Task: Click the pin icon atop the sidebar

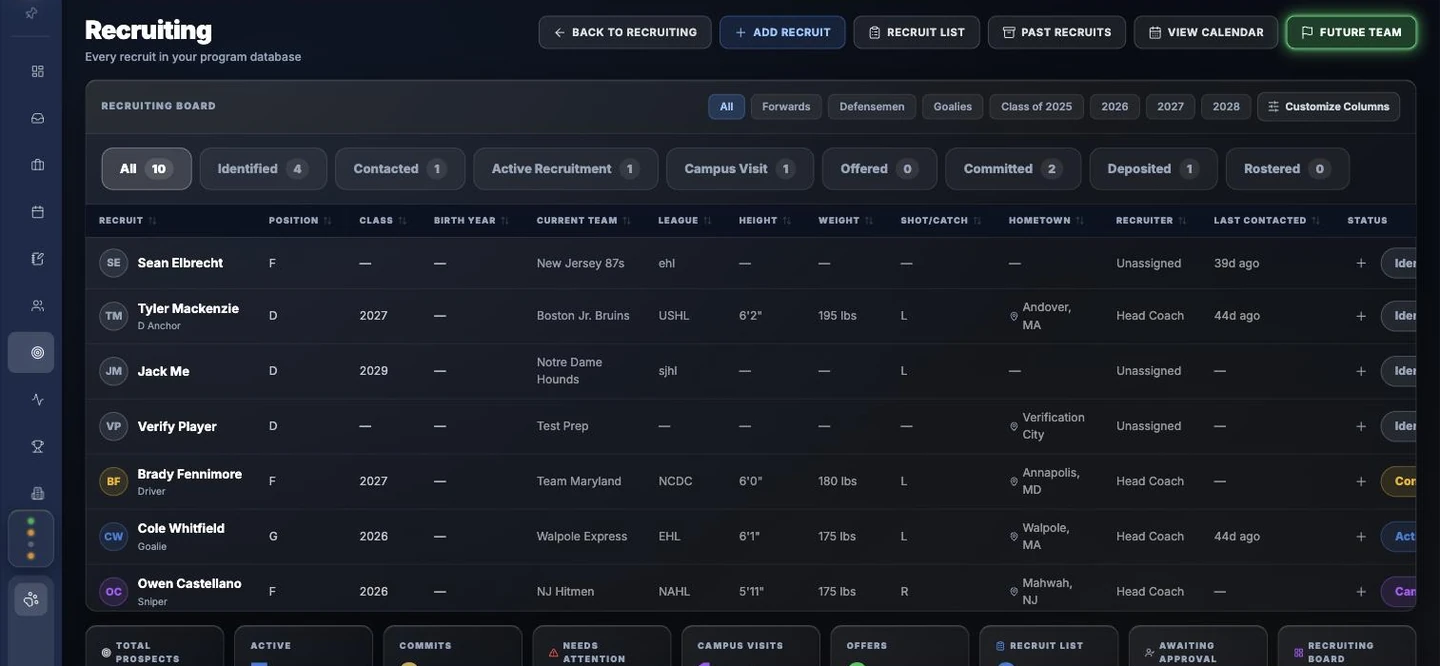Action: pyautogui.click(x=31, y=13)
